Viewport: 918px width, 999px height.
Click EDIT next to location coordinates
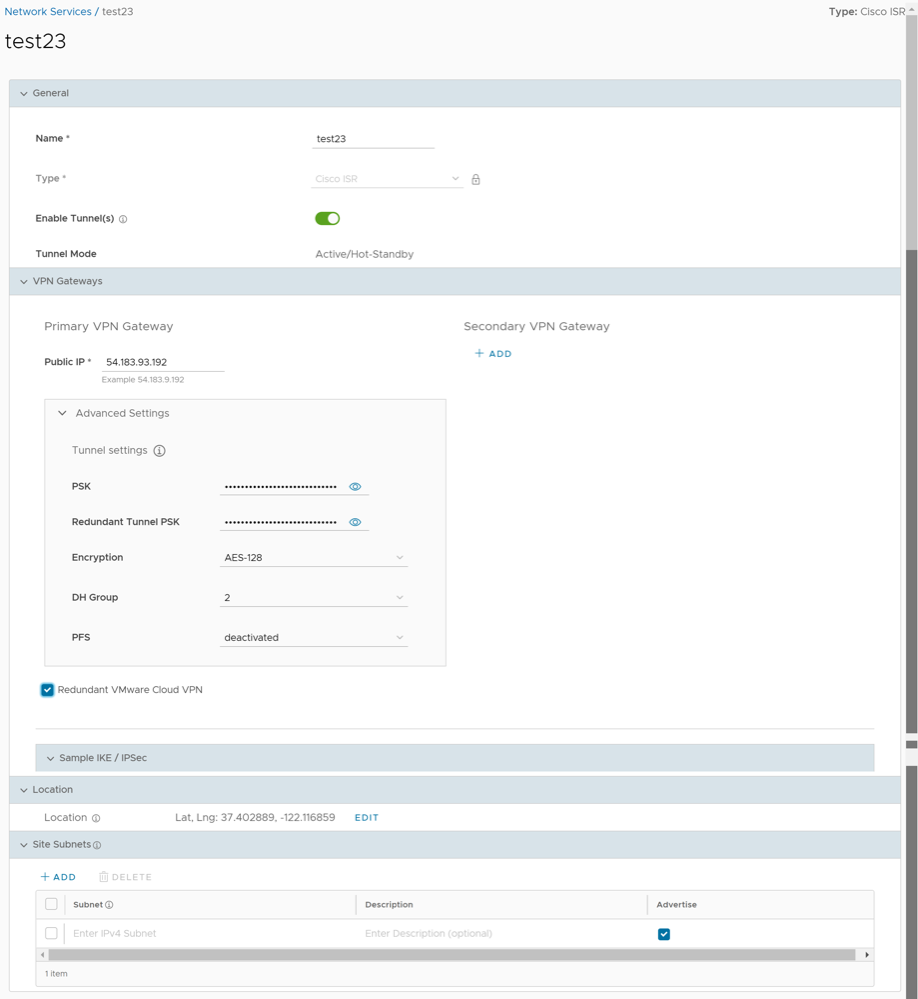tap(366, 818)
